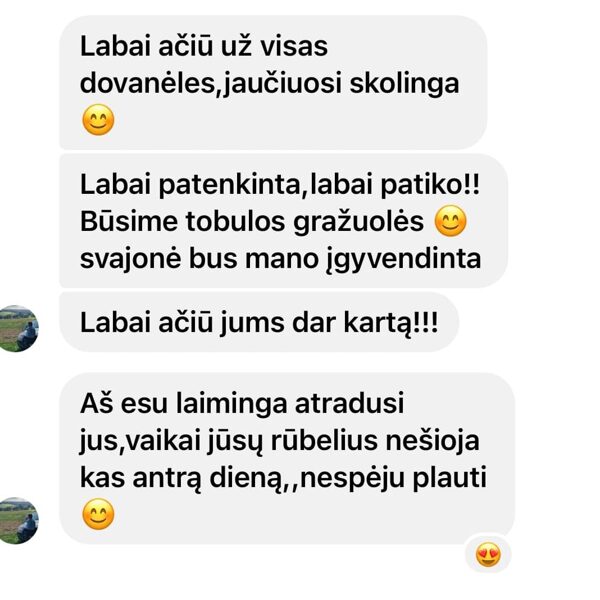The width and height of the screenshot is (600, 600).
Task: Click the text 'kas antrą dieną,,nespėju plauti'
Action: pos(283,478)
